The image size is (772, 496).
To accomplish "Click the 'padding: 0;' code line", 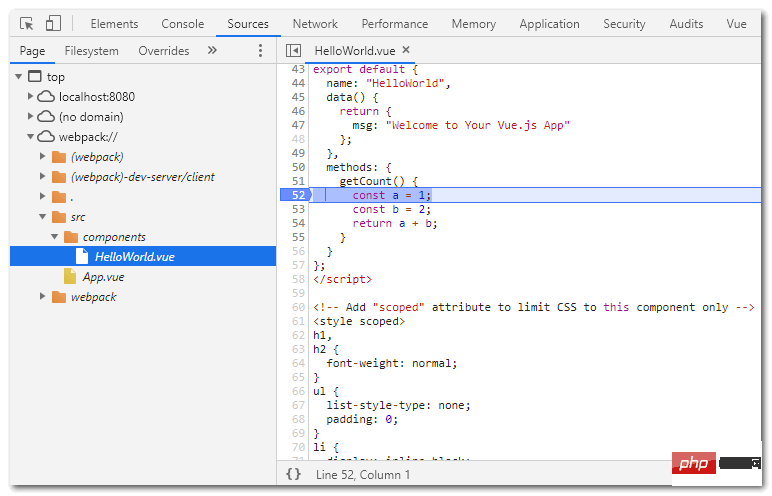I will 362,420.
